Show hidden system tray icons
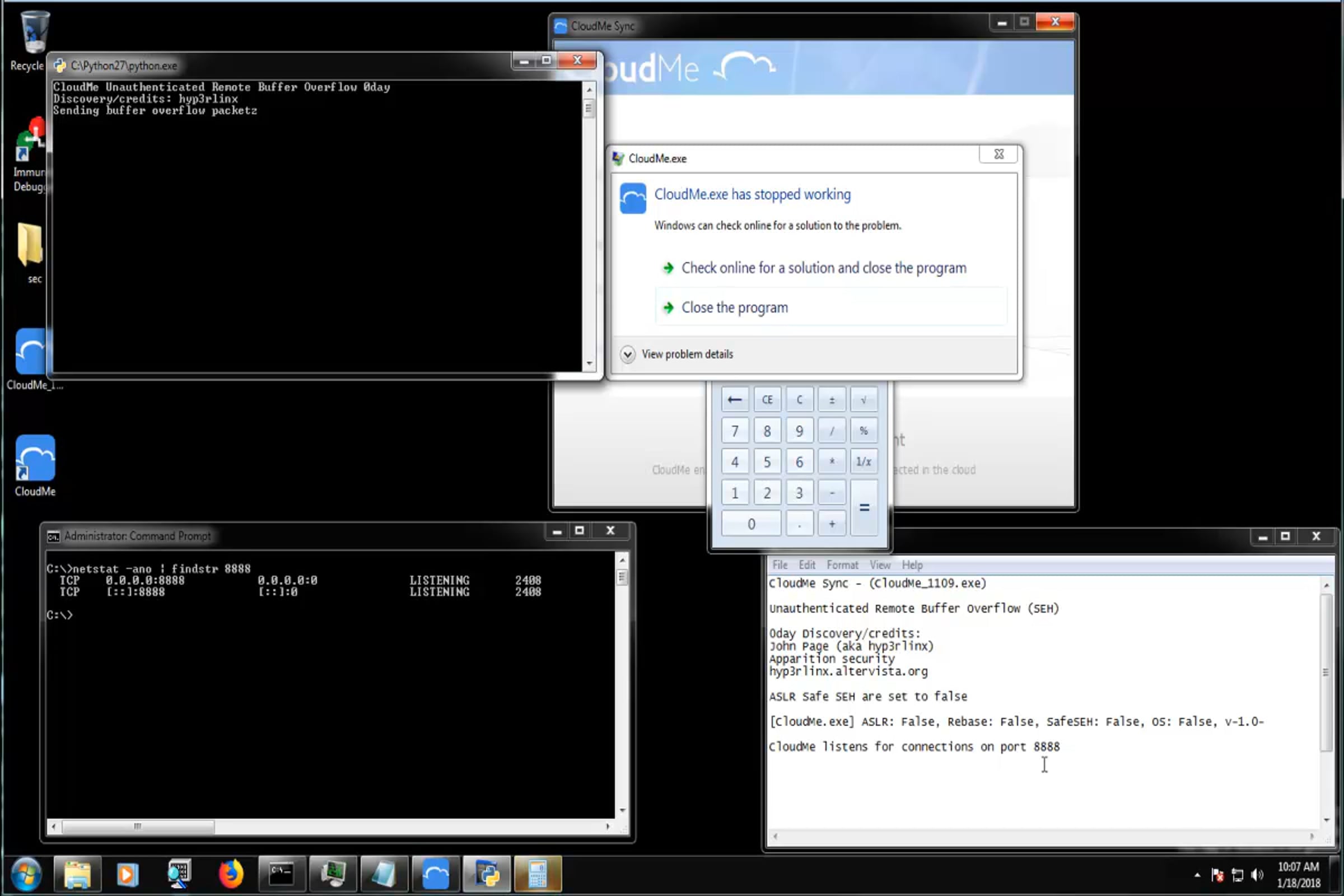Viewport: 1344px width, 896px height. (1197, 875)
